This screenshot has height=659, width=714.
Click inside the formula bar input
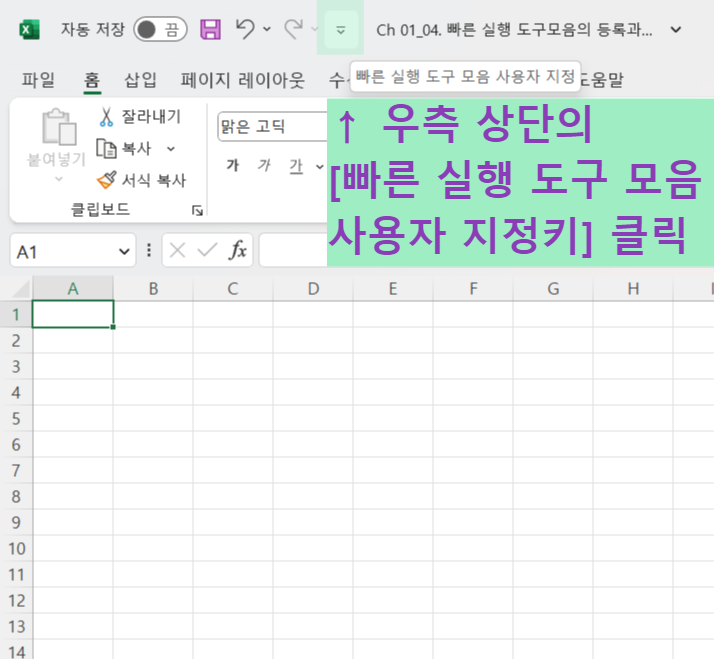click(293, 250)
